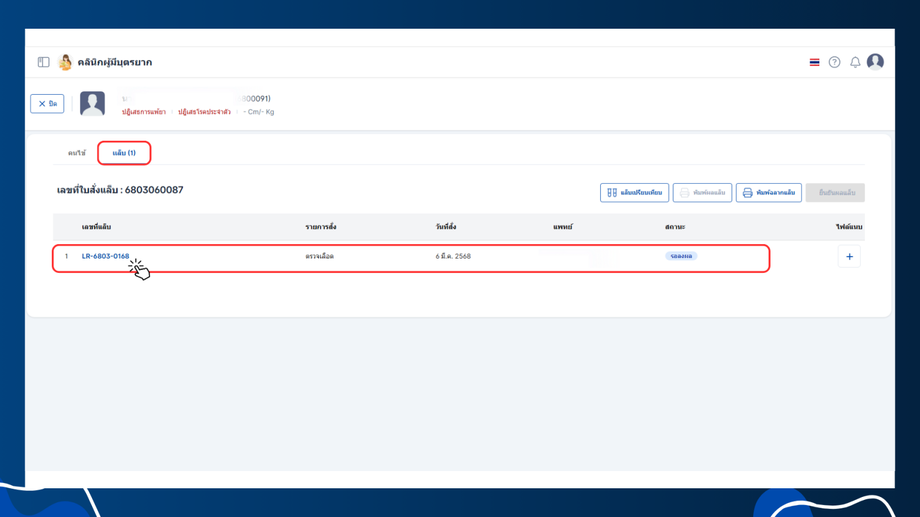Screen dimensions: 920x517
Task: Click the สถานะ column header
Action: [675, 227]
